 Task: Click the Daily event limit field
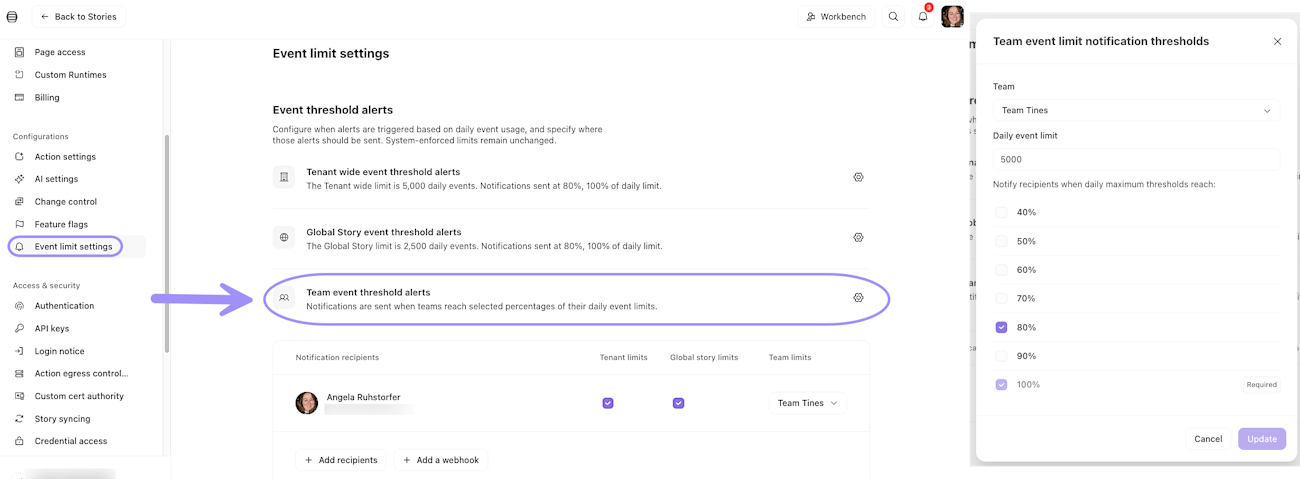click(1136, 159)
